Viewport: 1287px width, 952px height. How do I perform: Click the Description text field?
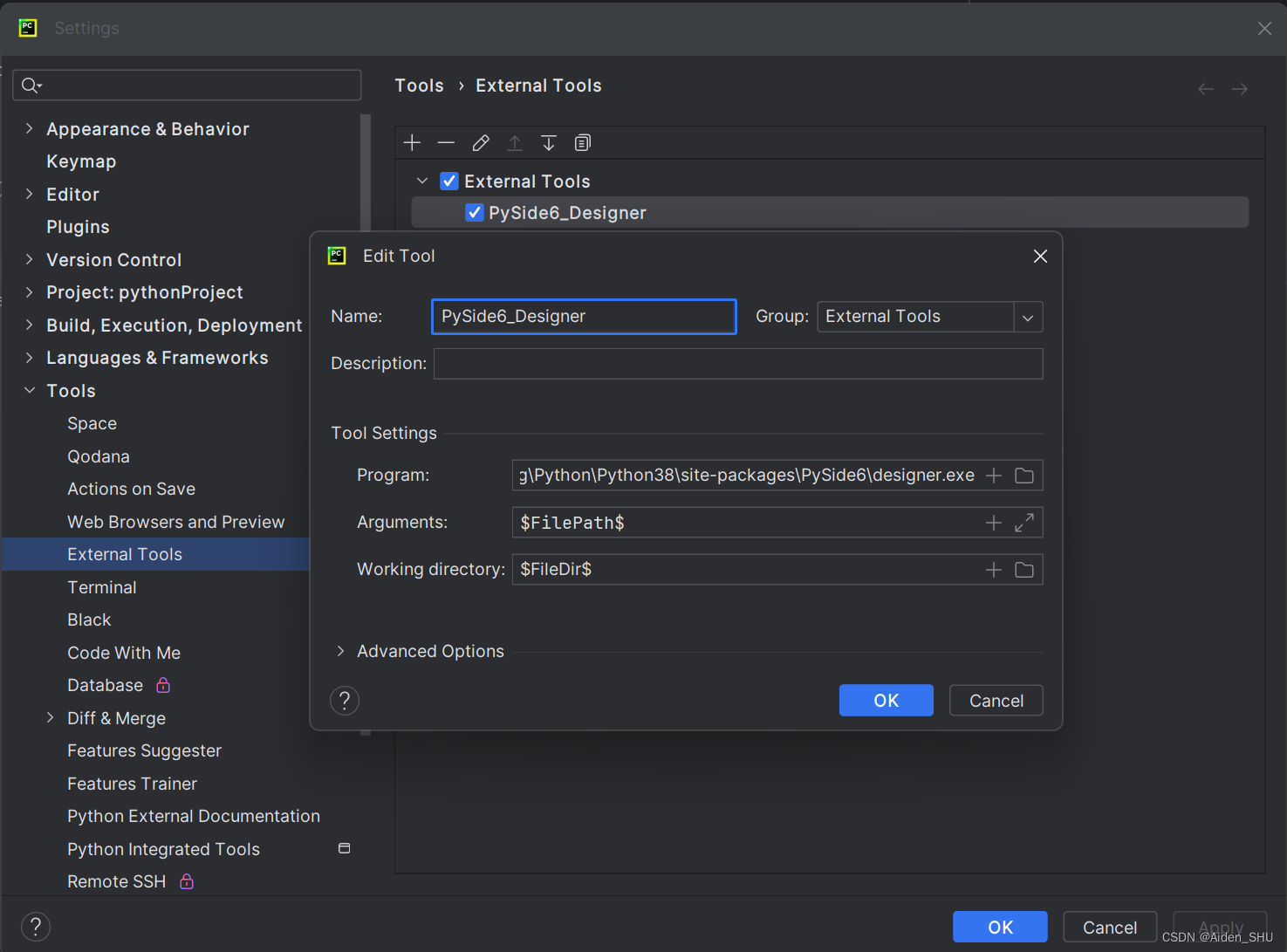738,364
